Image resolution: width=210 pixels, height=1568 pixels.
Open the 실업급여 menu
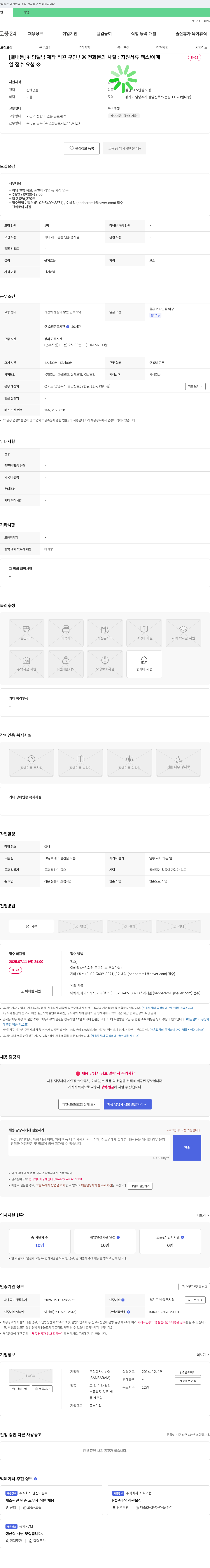[104, 33]
